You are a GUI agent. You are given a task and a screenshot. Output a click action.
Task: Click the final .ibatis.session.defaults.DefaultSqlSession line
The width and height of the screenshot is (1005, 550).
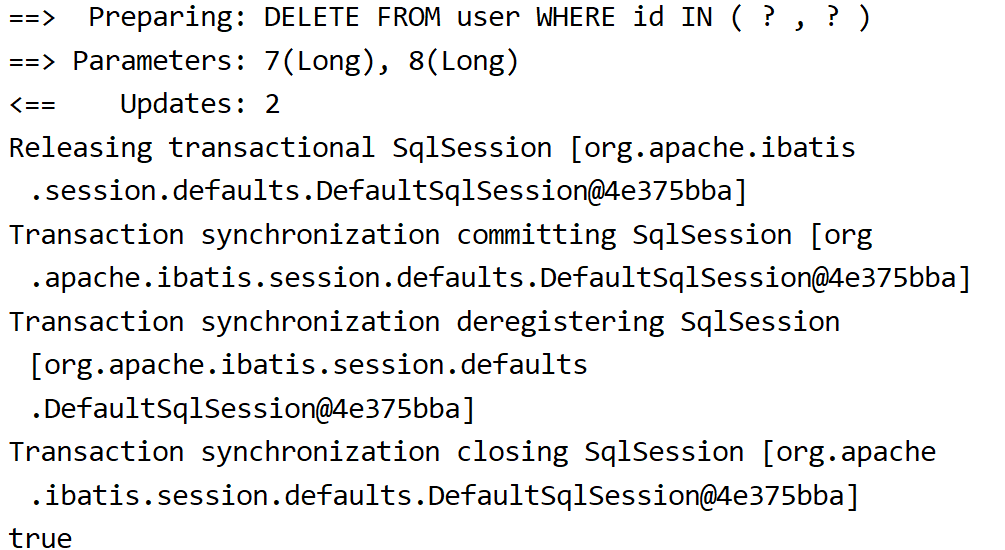(444, 496)
